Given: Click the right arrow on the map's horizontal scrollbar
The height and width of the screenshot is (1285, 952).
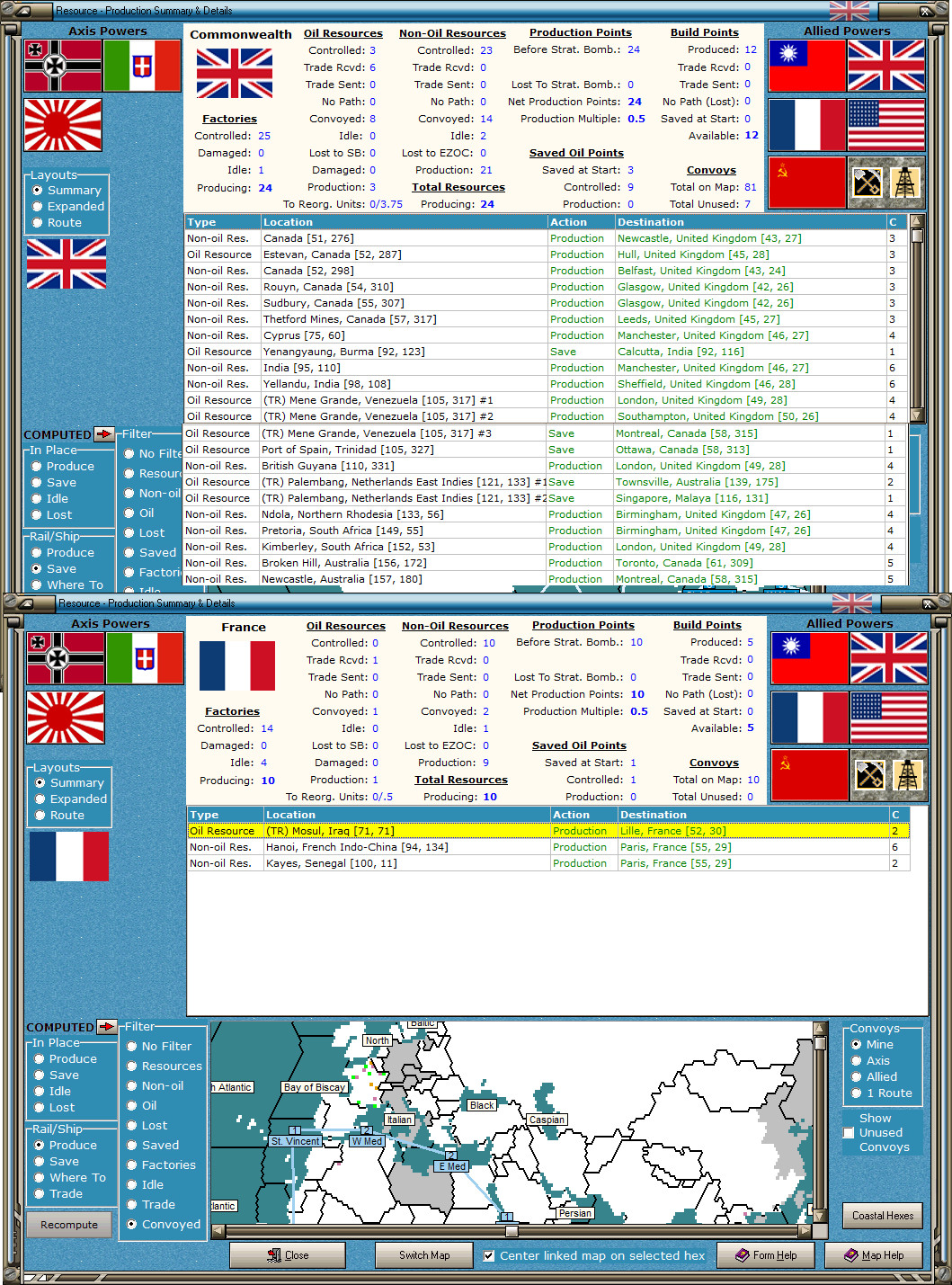Looking at the screenshot, I should [x=805, y=1231].
